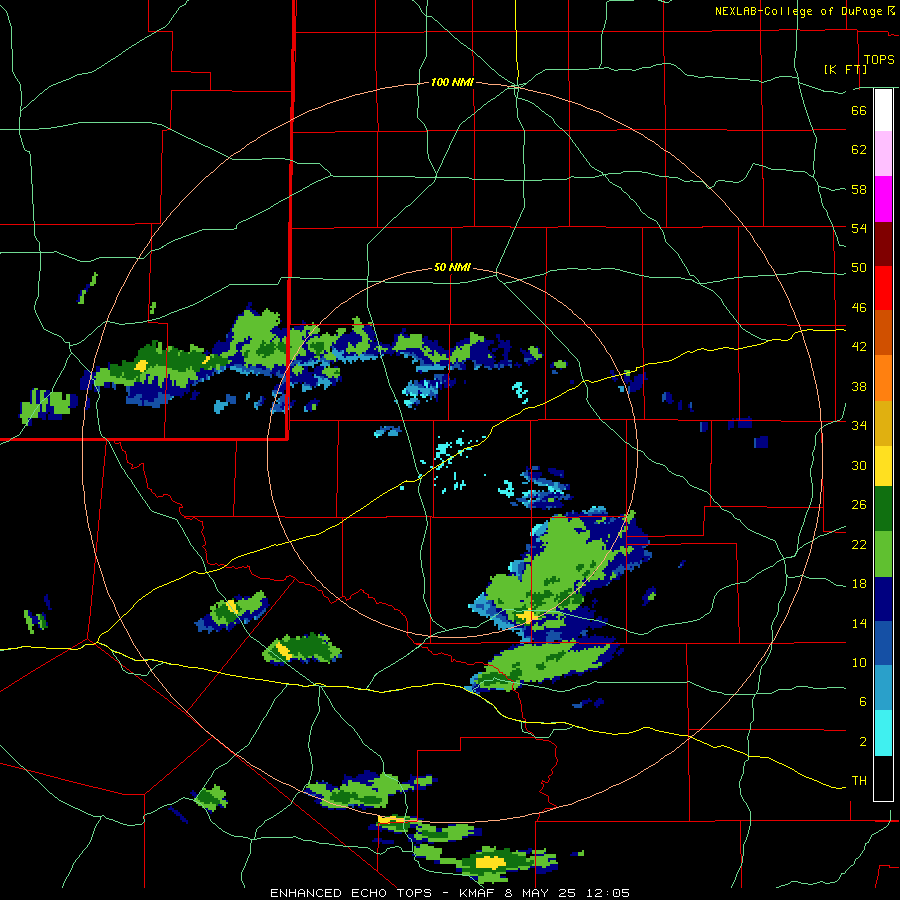Pick the light orange legend swatch
Screen dimensions: 900x900
883,378
